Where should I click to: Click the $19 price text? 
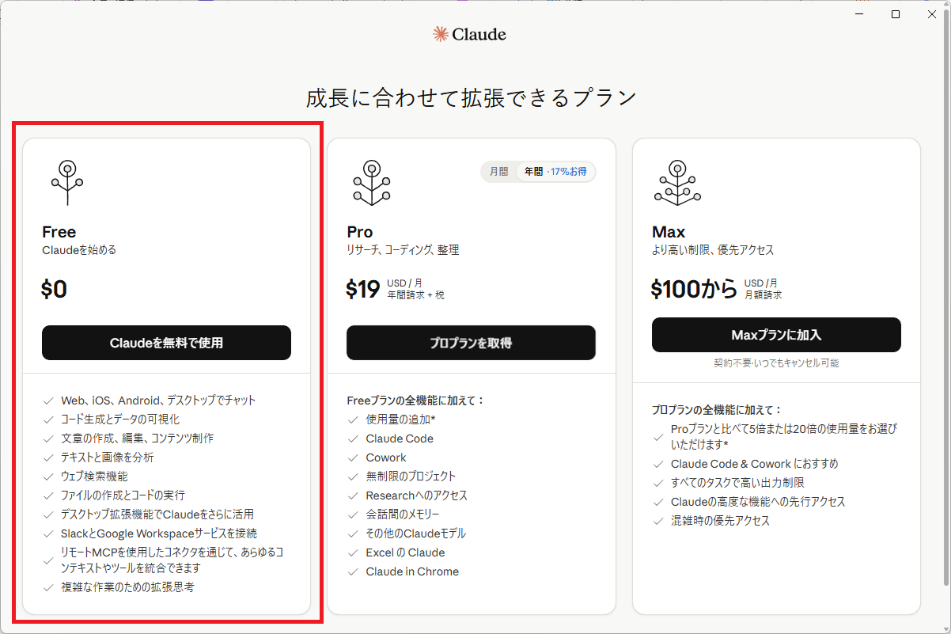[363, 289]
